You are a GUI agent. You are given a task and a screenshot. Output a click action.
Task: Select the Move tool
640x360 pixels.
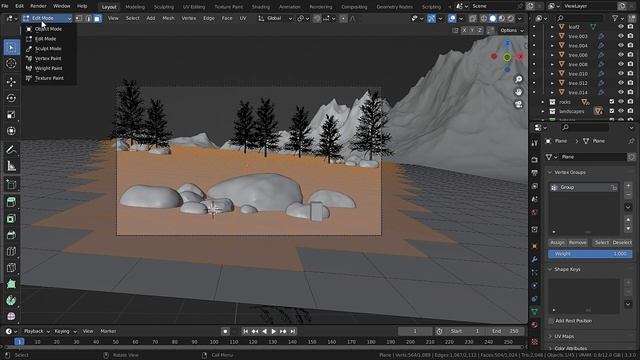tap(11, 82)
